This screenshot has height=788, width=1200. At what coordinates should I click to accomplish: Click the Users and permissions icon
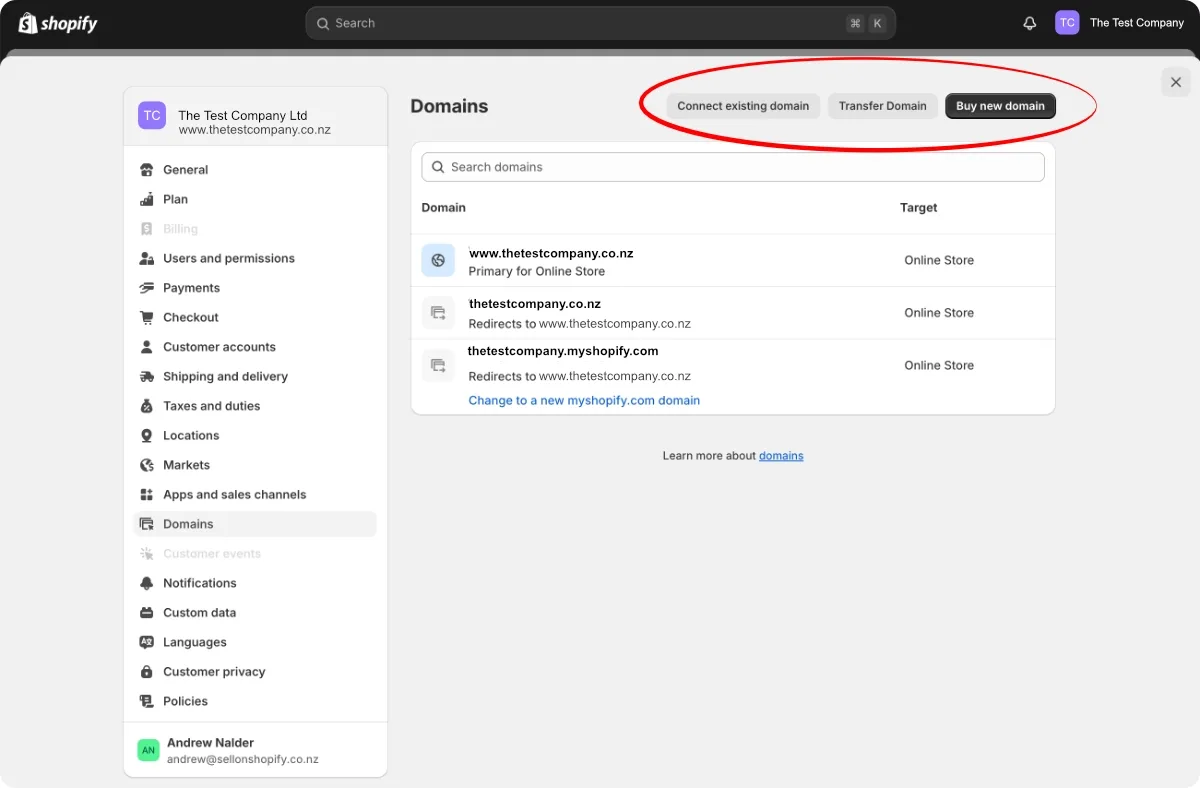point(147,258)
